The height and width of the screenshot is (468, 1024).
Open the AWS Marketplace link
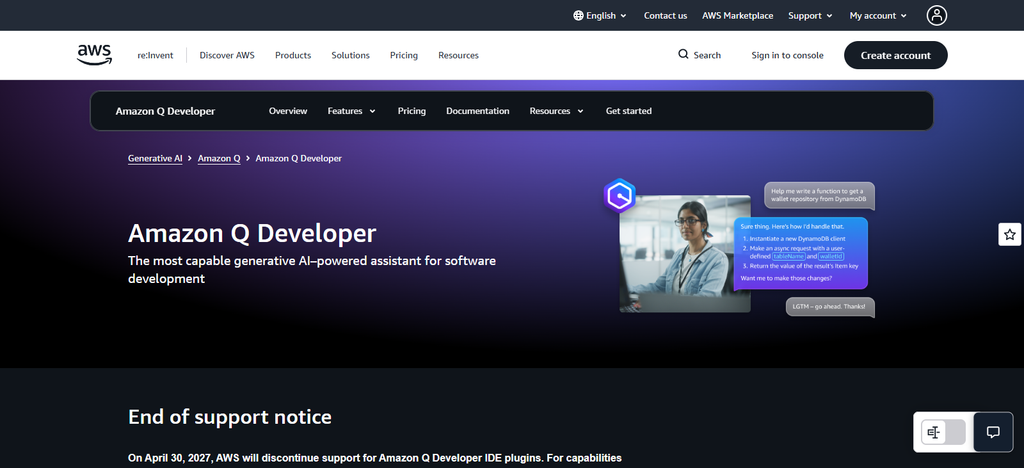pos(737,16)
